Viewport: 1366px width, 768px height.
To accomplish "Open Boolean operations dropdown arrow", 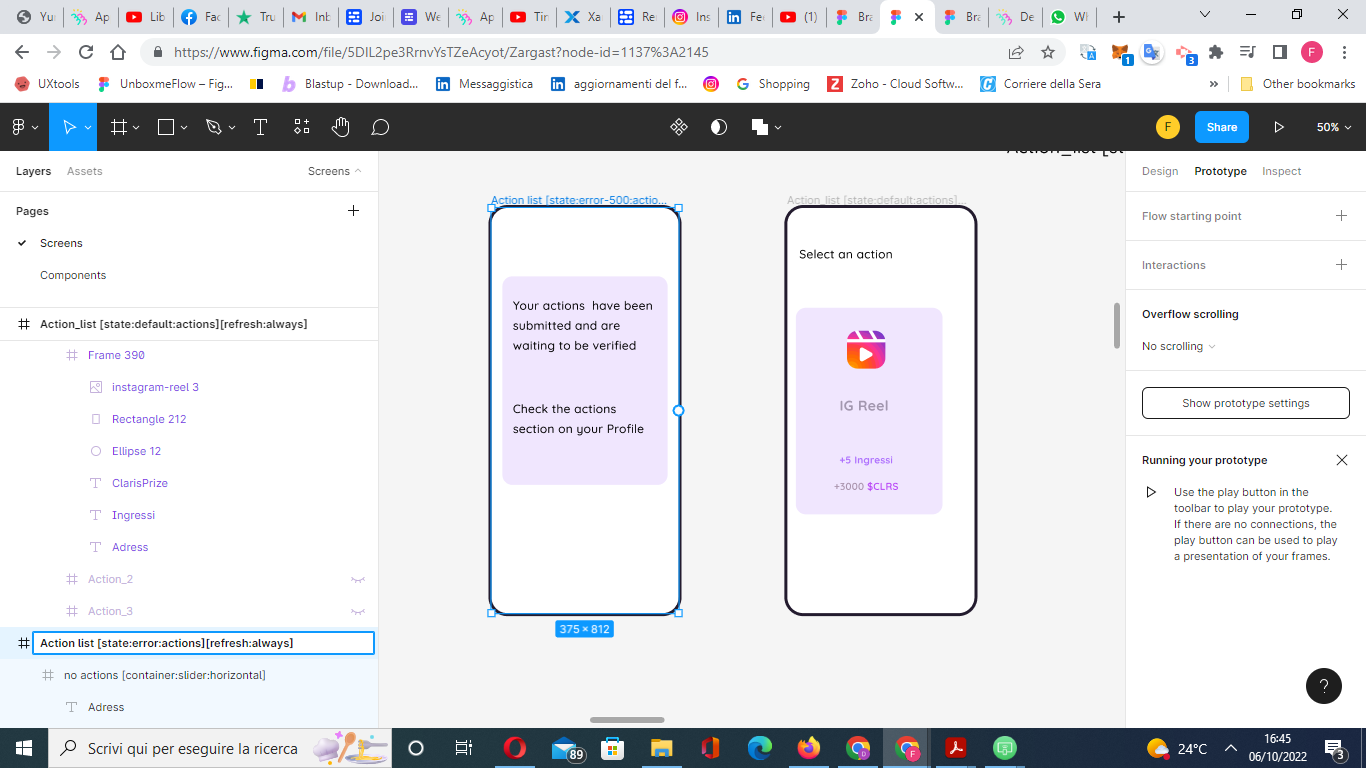I will 778,127.
